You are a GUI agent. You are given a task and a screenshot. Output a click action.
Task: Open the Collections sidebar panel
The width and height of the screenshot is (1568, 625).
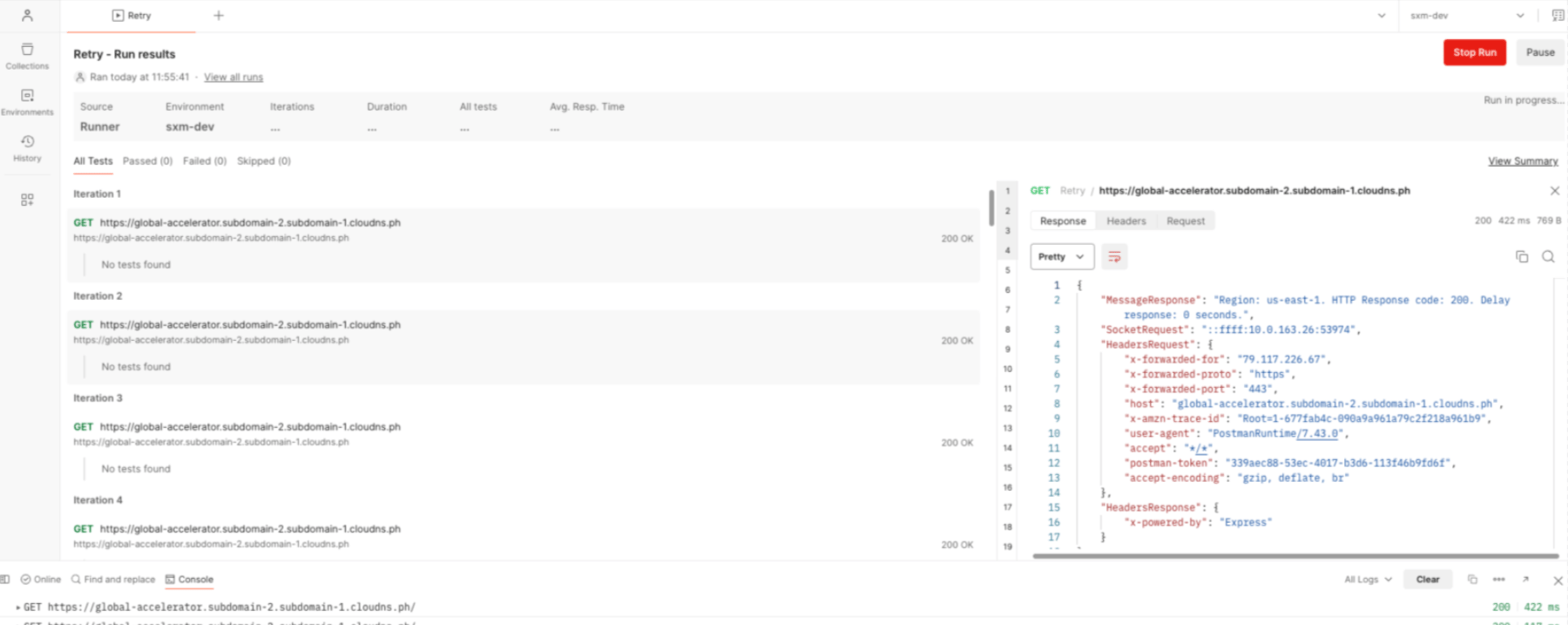(27, 56)
